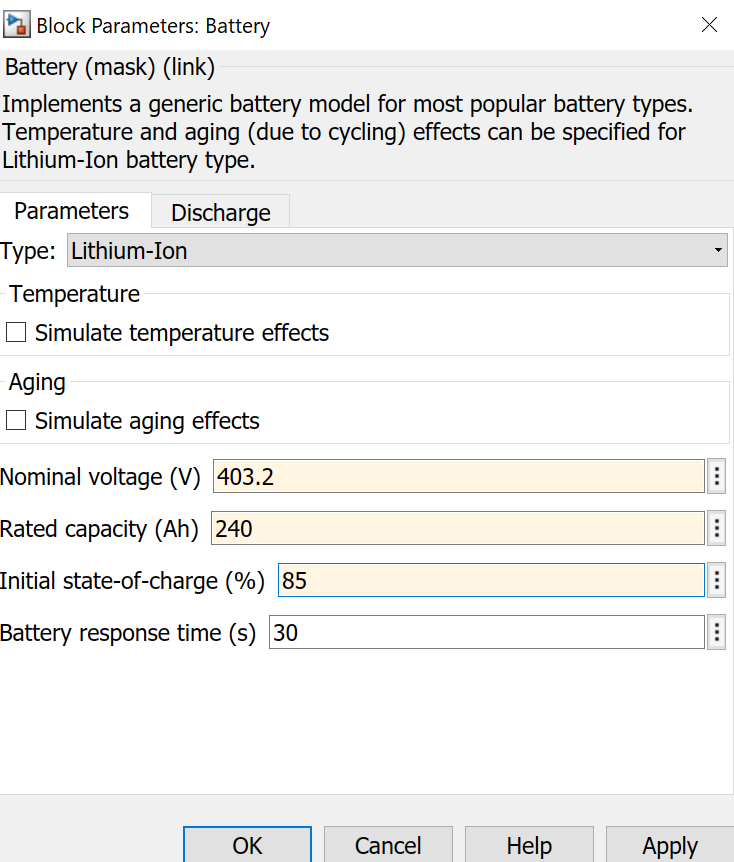Click the Cancel button

pos(388,846)
